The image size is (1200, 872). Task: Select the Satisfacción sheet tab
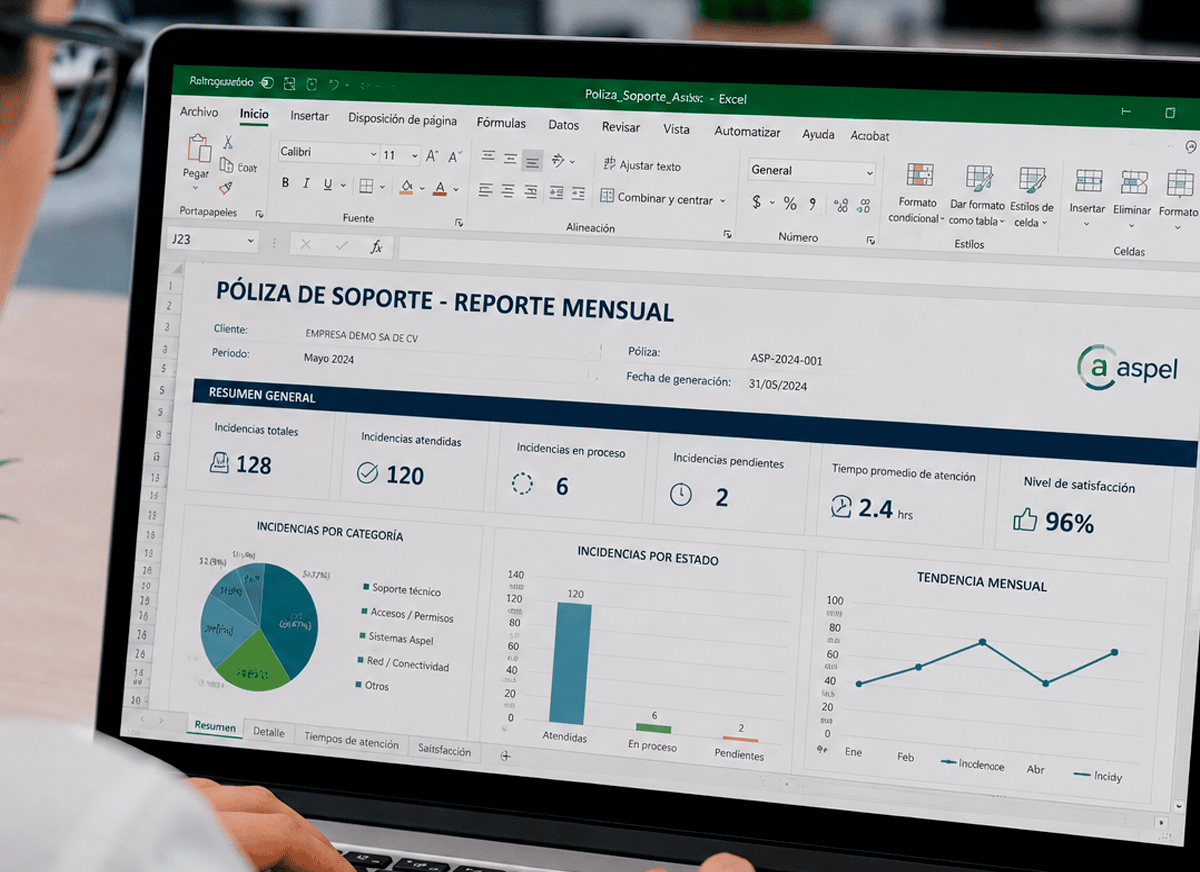[444, 750]
